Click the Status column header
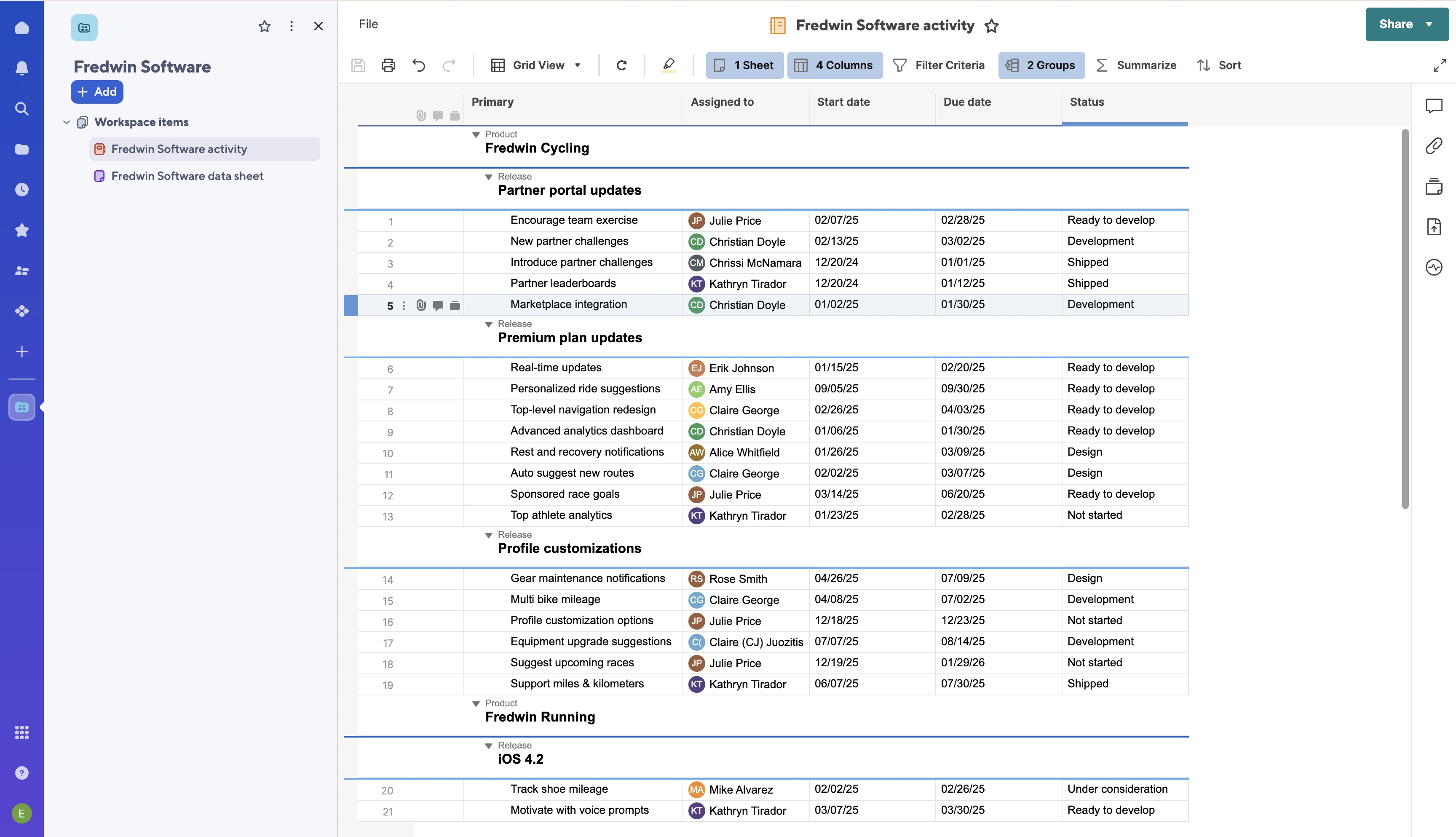Image resolution: width=1456 pixels, height=837 pixels. click(x=1087, y=102)
